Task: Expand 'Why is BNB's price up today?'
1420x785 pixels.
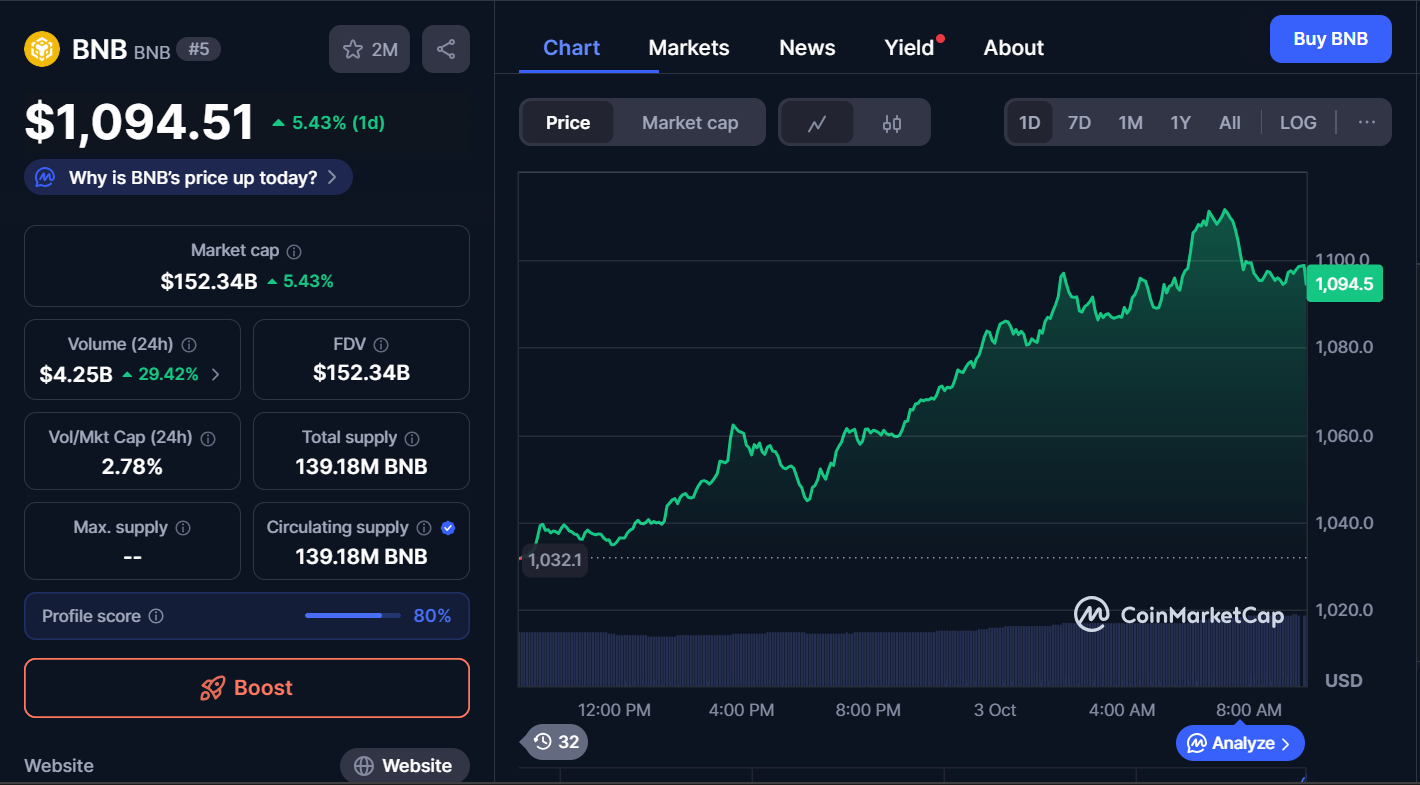Action: [x=189, y=178]
